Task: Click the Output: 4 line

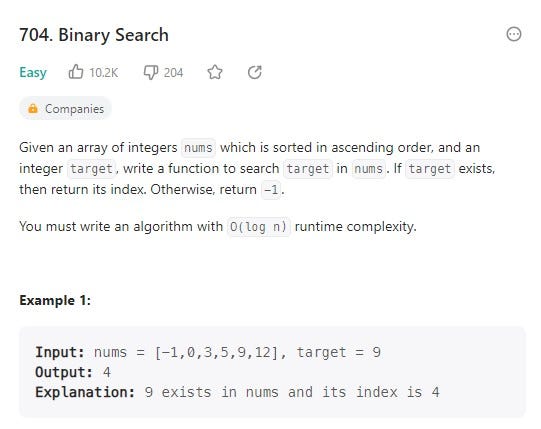Action: click(x=73, y=372)
